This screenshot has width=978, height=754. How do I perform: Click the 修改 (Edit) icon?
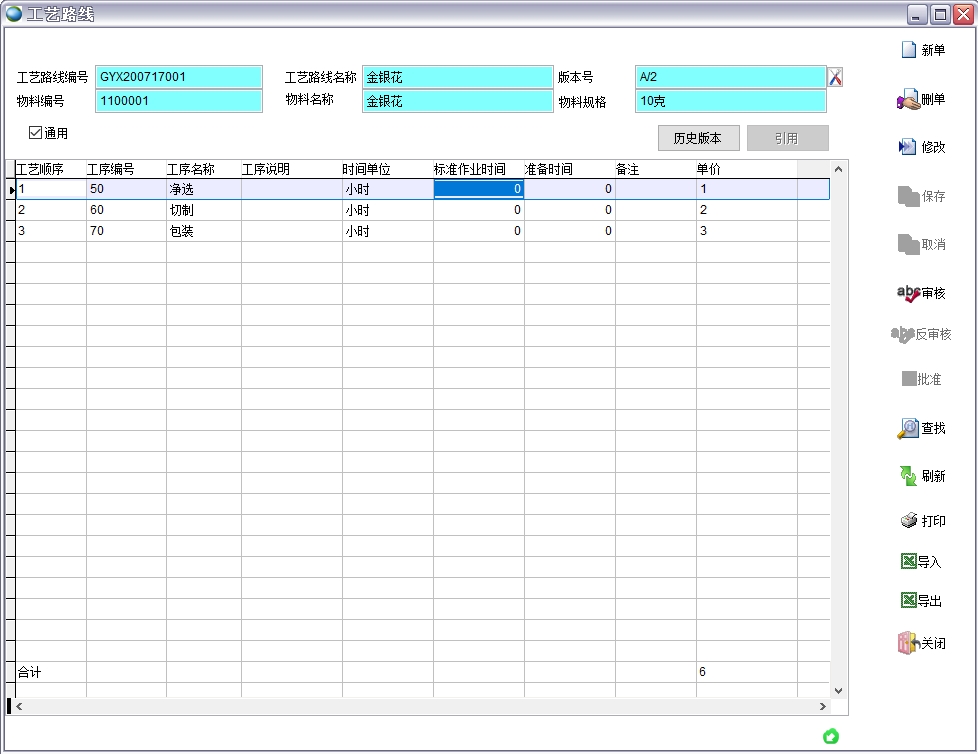908,147
